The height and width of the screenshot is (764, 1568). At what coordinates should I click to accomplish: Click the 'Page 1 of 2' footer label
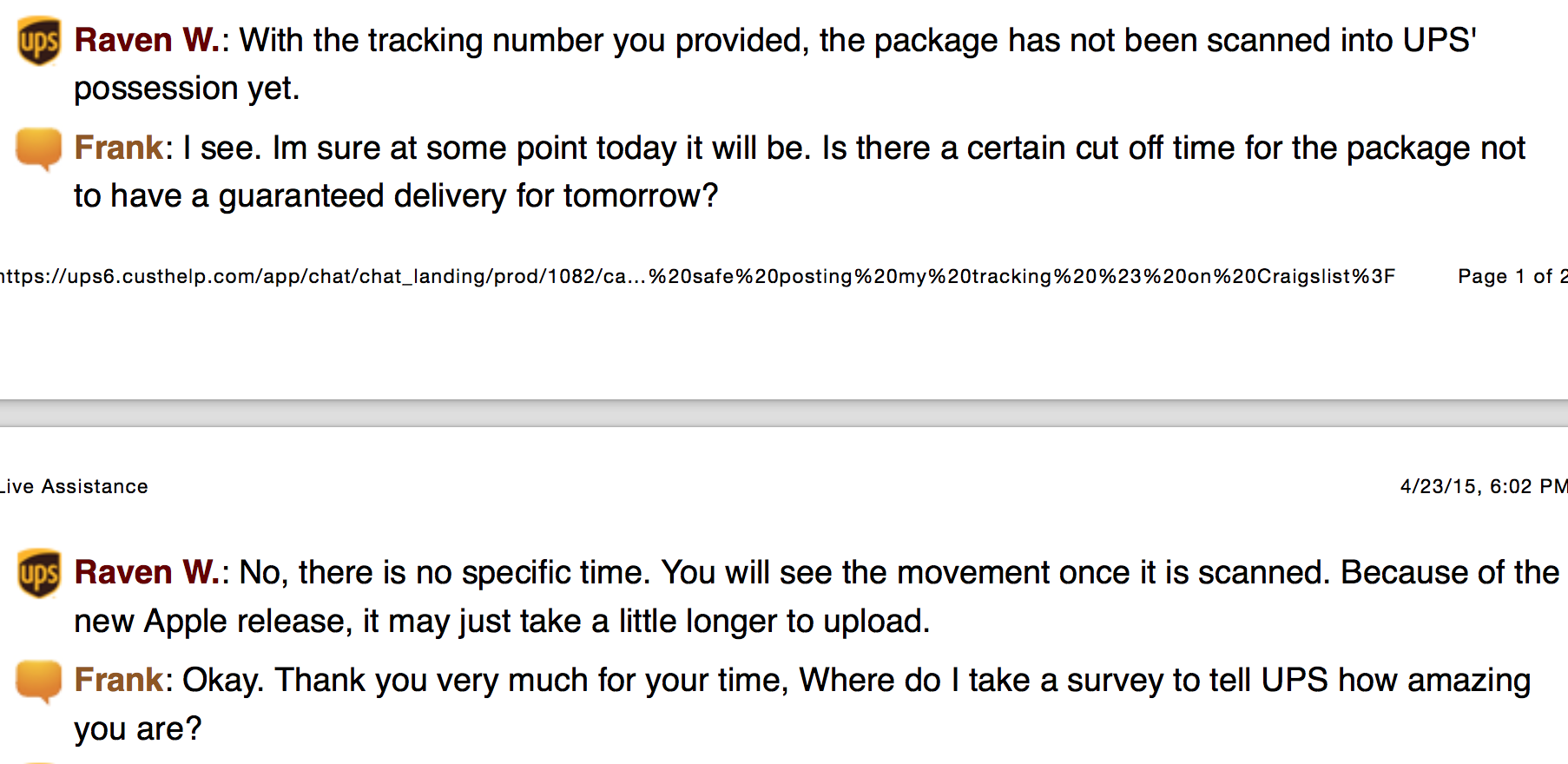tap(1512, 276)
